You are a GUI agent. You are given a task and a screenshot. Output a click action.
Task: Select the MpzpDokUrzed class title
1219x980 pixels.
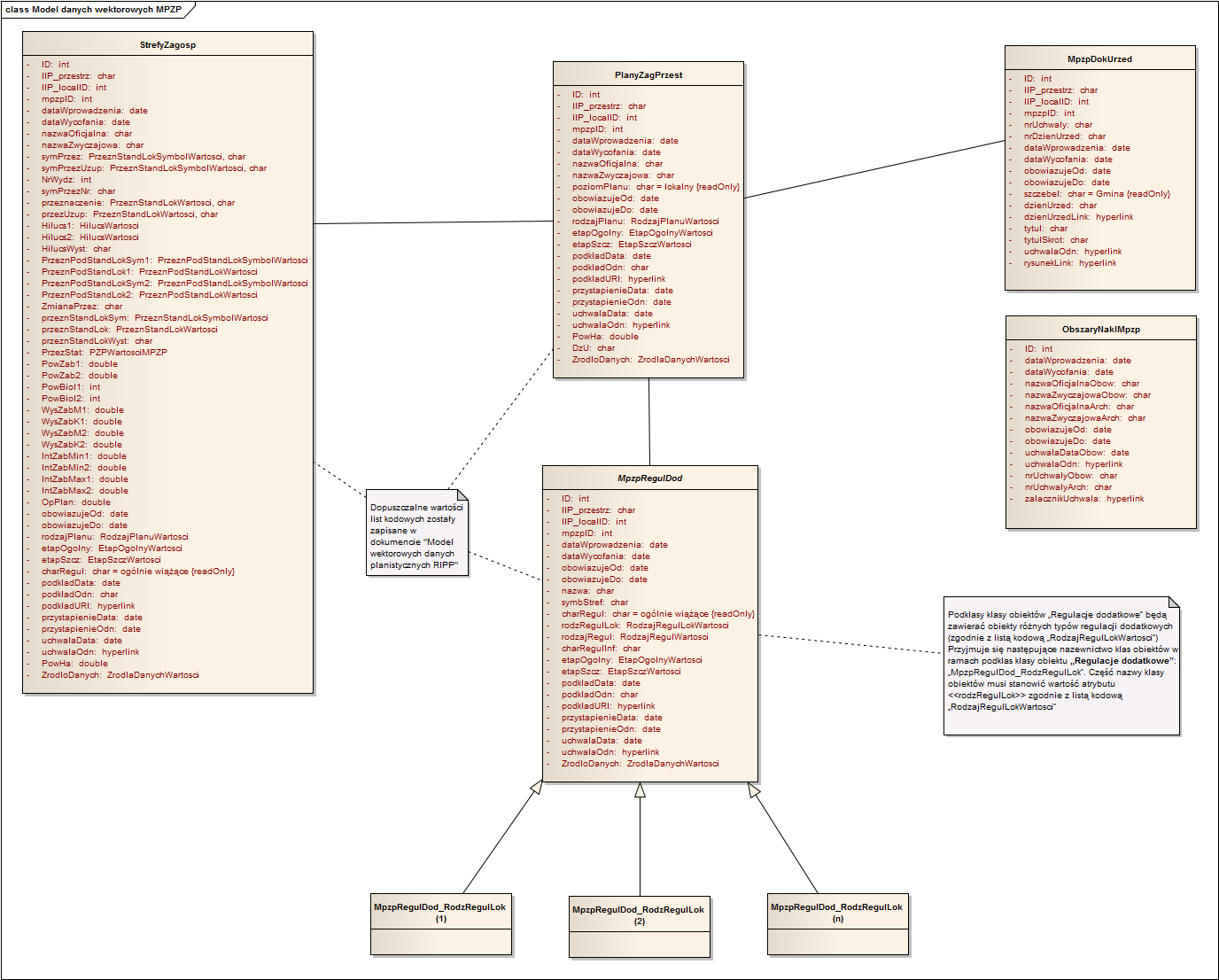click(x=1099, y=59)
